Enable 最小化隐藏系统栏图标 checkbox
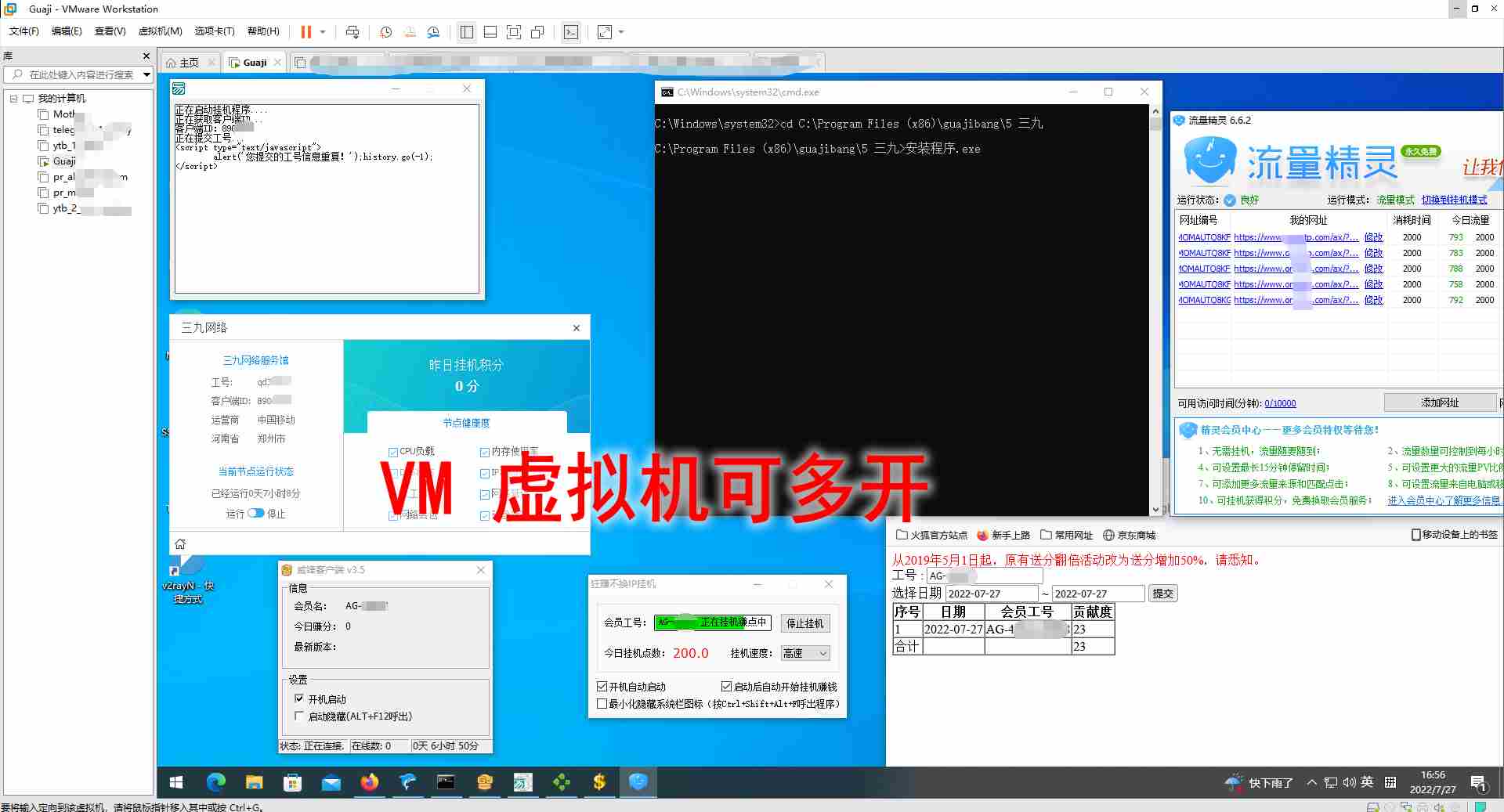The image size is (1504, 812). click(602, 704)
